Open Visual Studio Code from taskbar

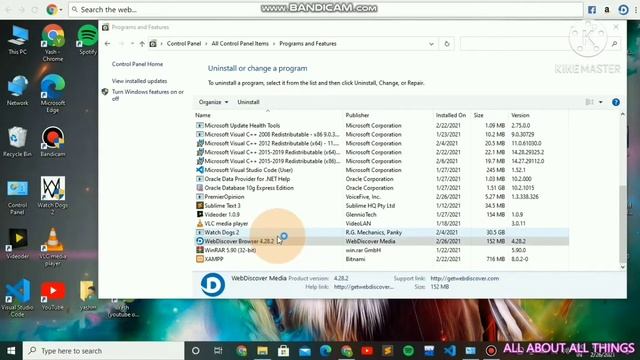point(450,351)
